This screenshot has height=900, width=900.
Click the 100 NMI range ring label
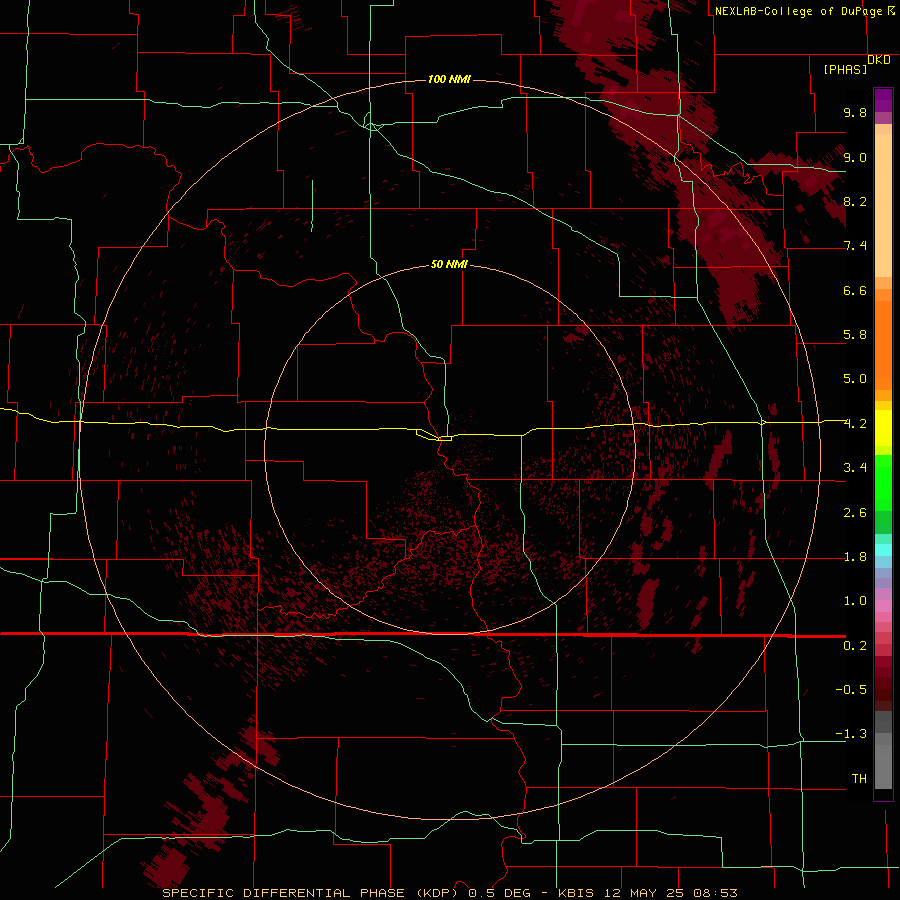coord(449,79)
